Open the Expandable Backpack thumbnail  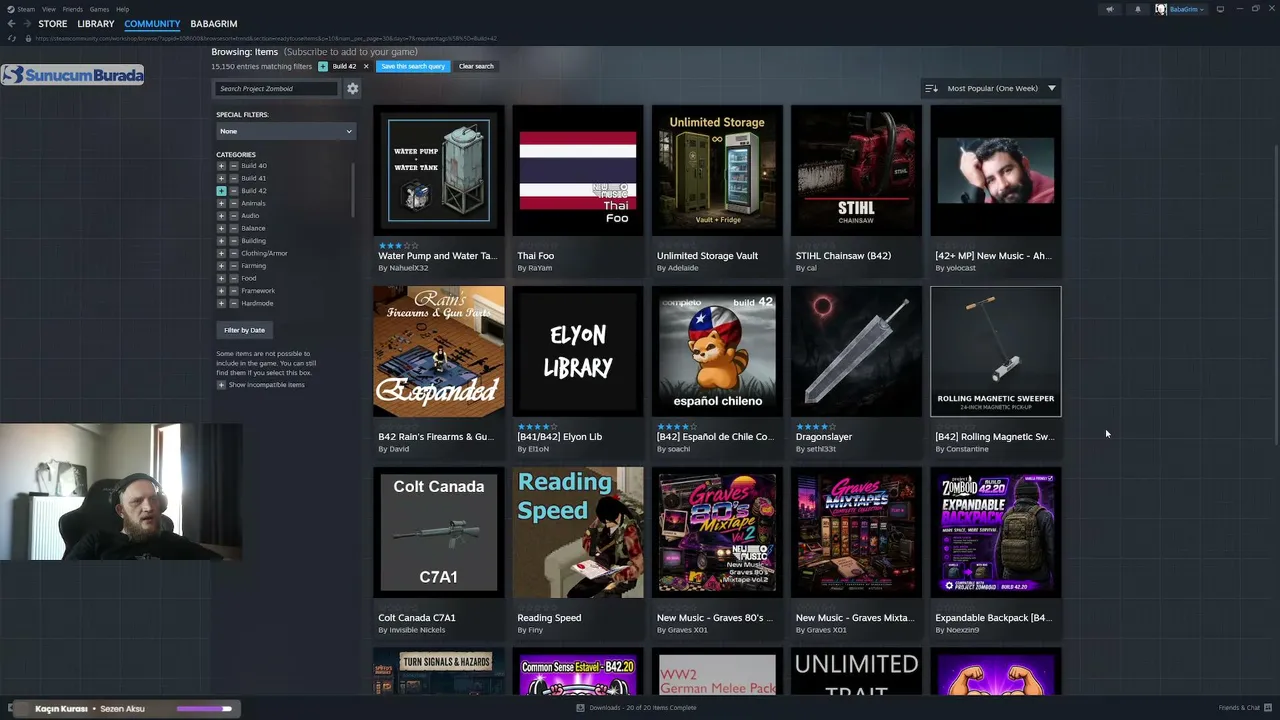coord(996,533)
